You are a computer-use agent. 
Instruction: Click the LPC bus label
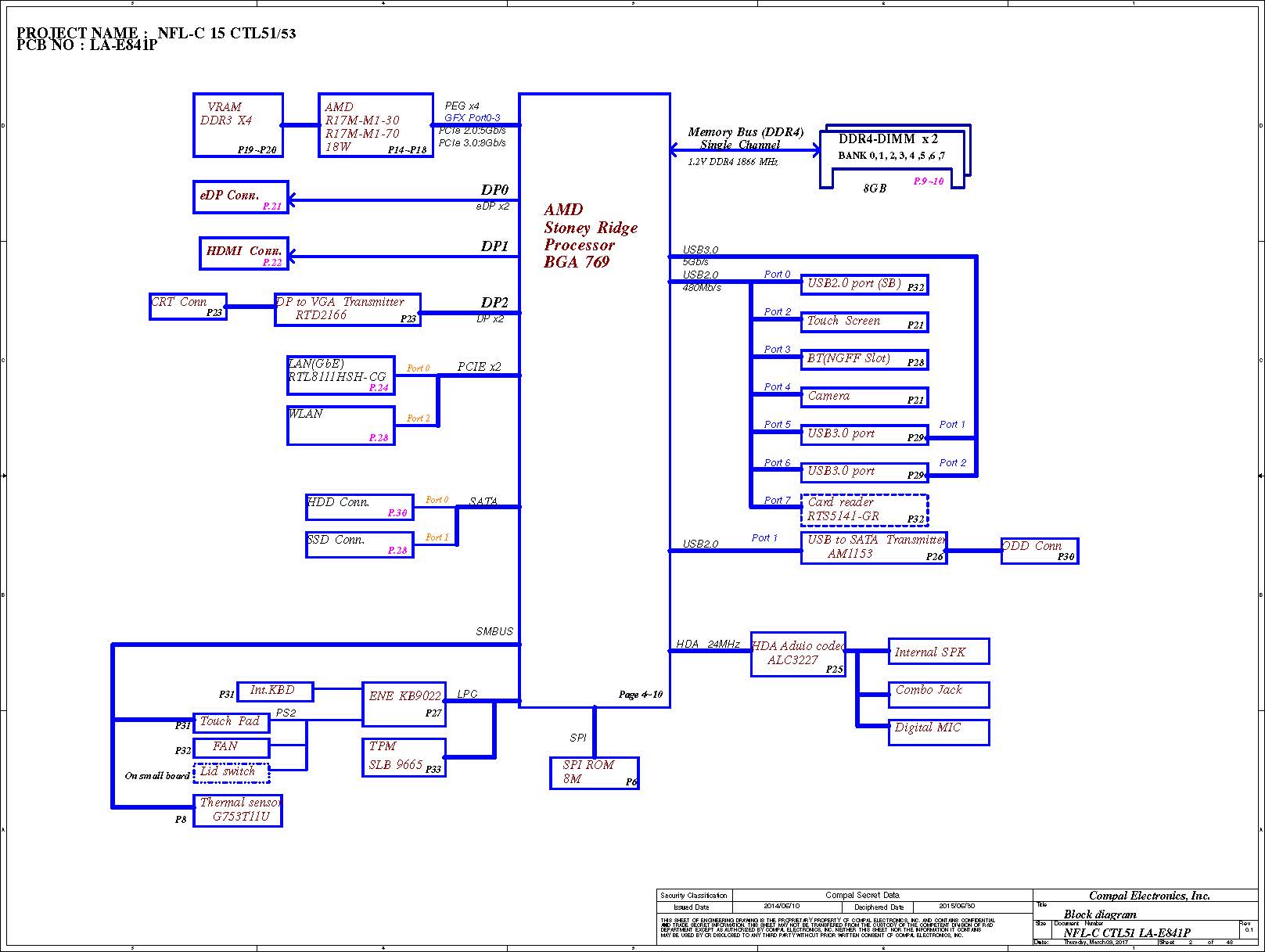(467, 694)
